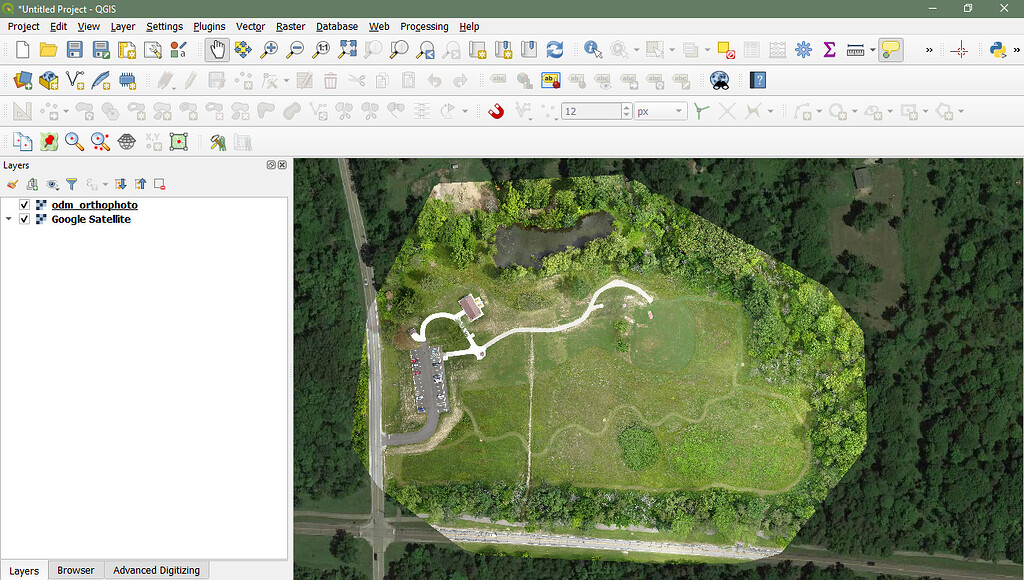Uncheck visibility of odm_orthophoto layer
The width and height of the screenshot is (1024, 580).
tap(24, 204)
